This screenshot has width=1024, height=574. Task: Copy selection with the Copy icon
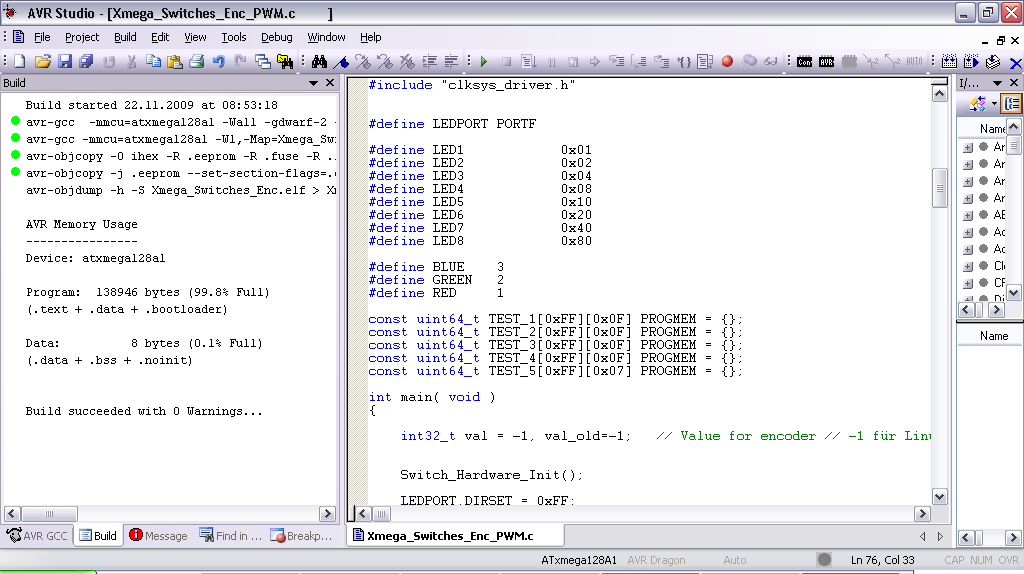153,61
